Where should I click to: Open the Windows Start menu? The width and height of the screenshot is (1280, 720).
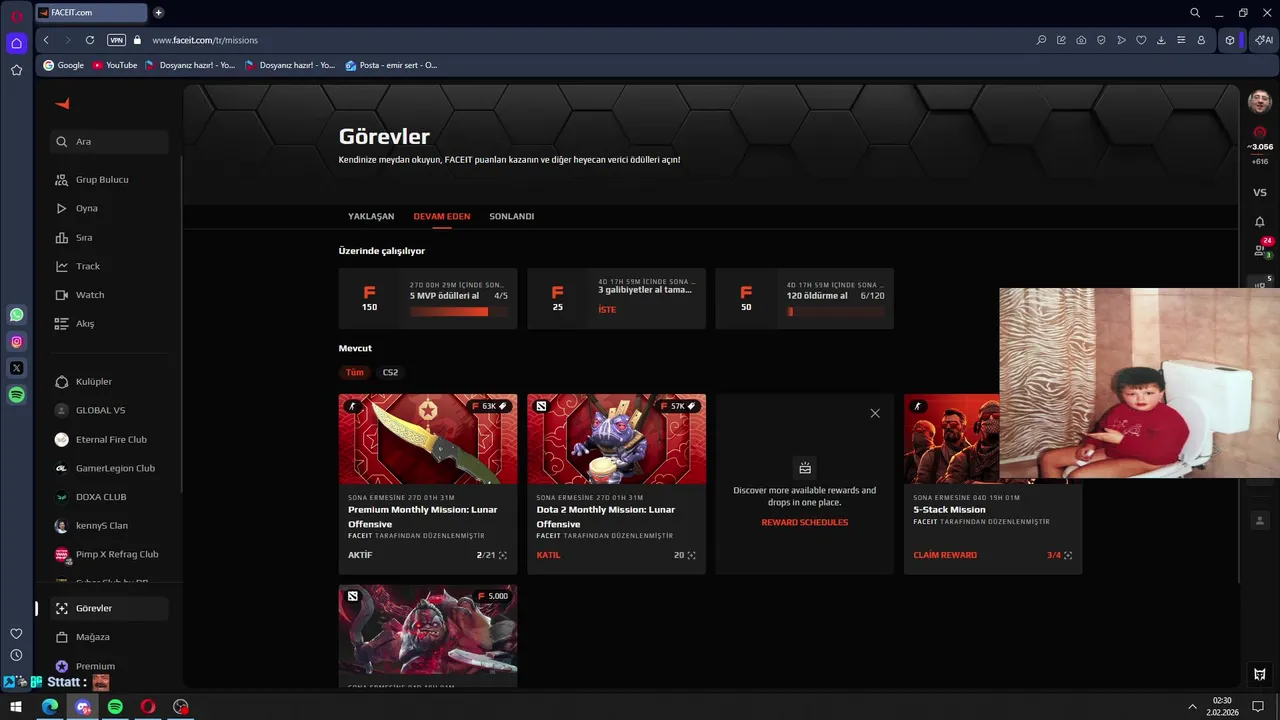16,707
